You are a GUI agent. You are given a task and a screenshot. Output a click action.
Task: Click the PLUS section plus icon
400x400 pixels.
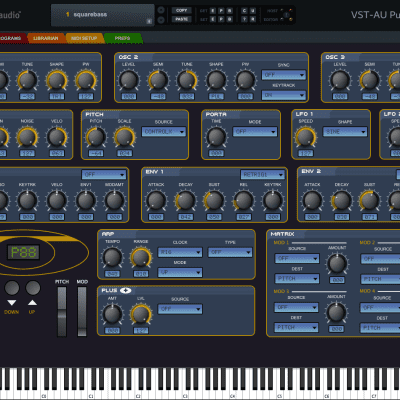pyautogui.click(x=125, y=291)
